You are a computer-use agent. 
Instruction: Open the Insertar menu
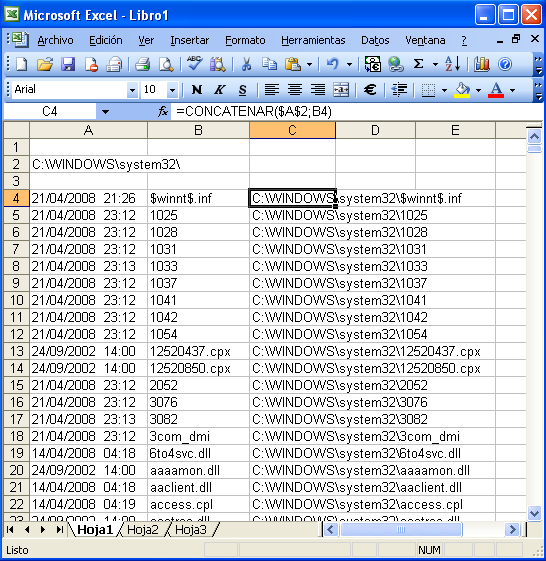pyautogui.click(x=189, y=40)
